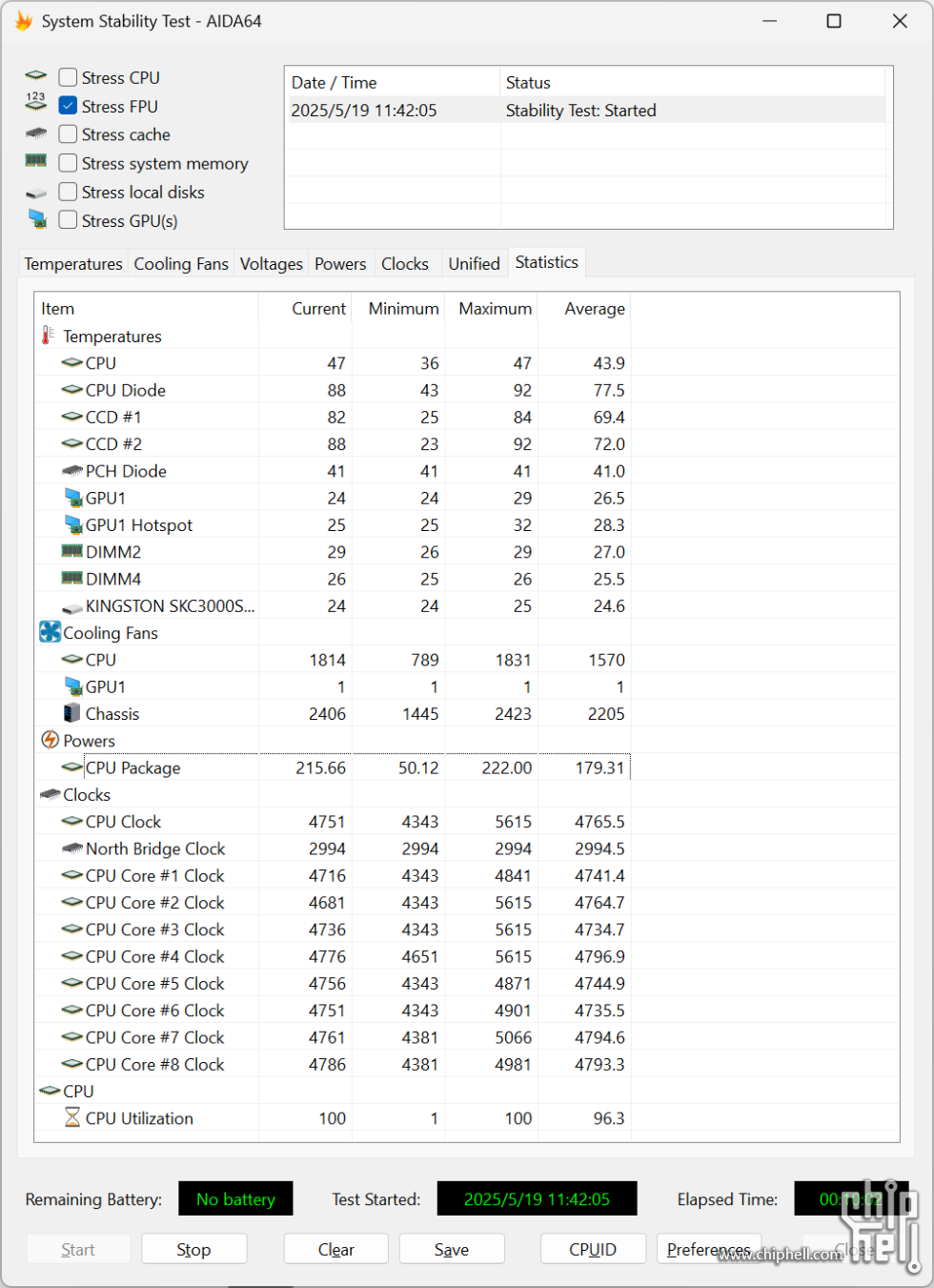
Task: Click the Minimum column header
Action: coord(398,308)
